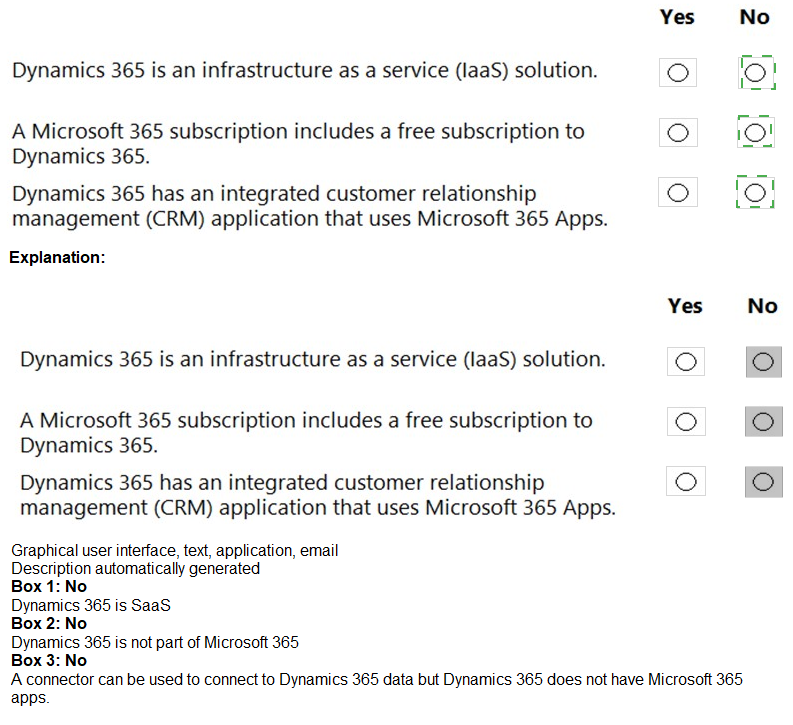Click the bold Explanation: heading
The image size is (793, 725).
[57, 258]
